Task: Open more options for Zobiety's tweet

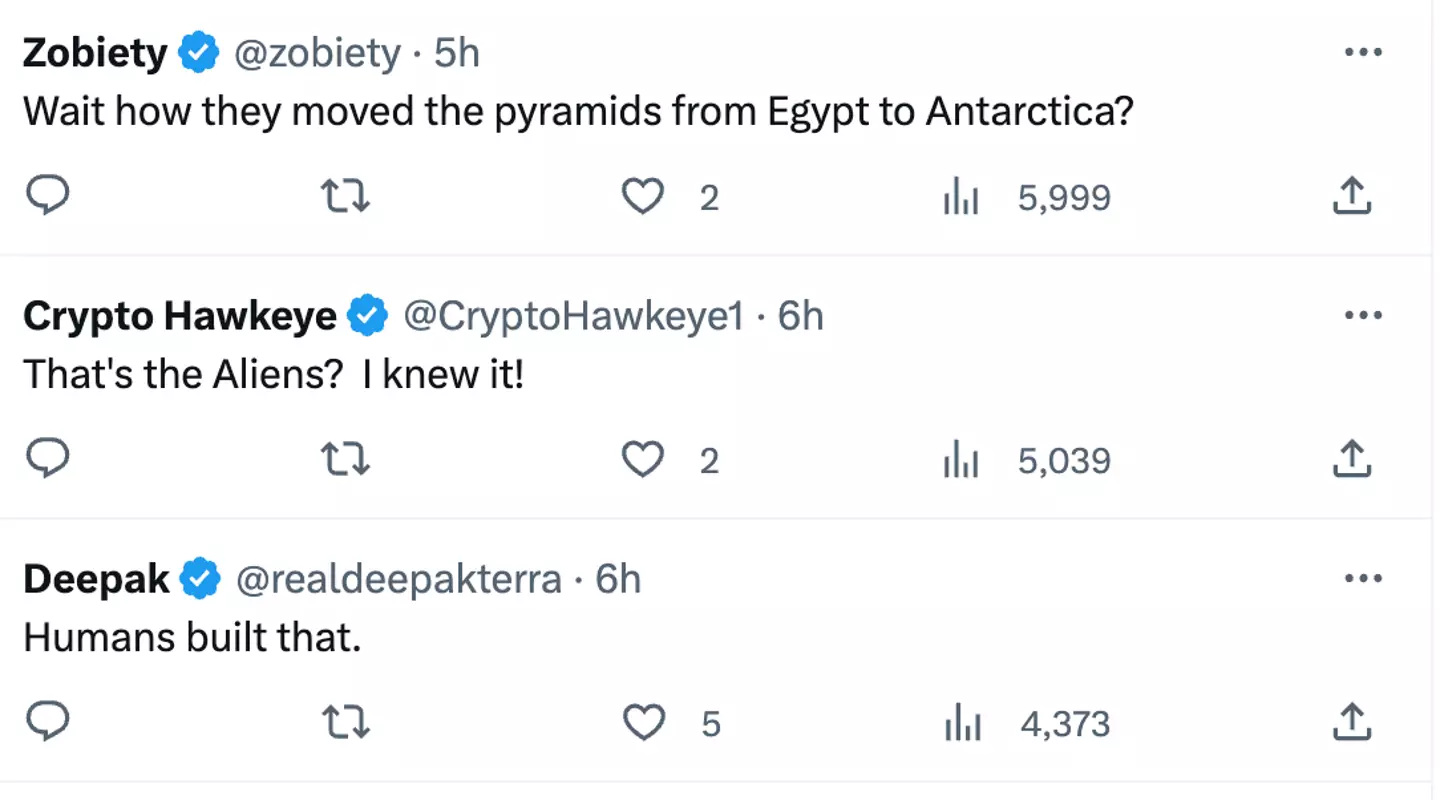Action: (1362, 52)
